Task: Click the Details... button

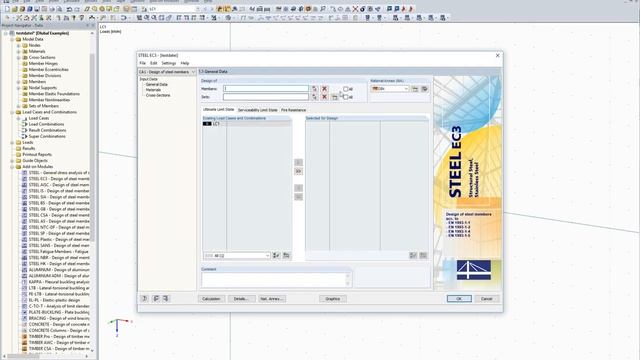Action: click(x=242, y=299)
